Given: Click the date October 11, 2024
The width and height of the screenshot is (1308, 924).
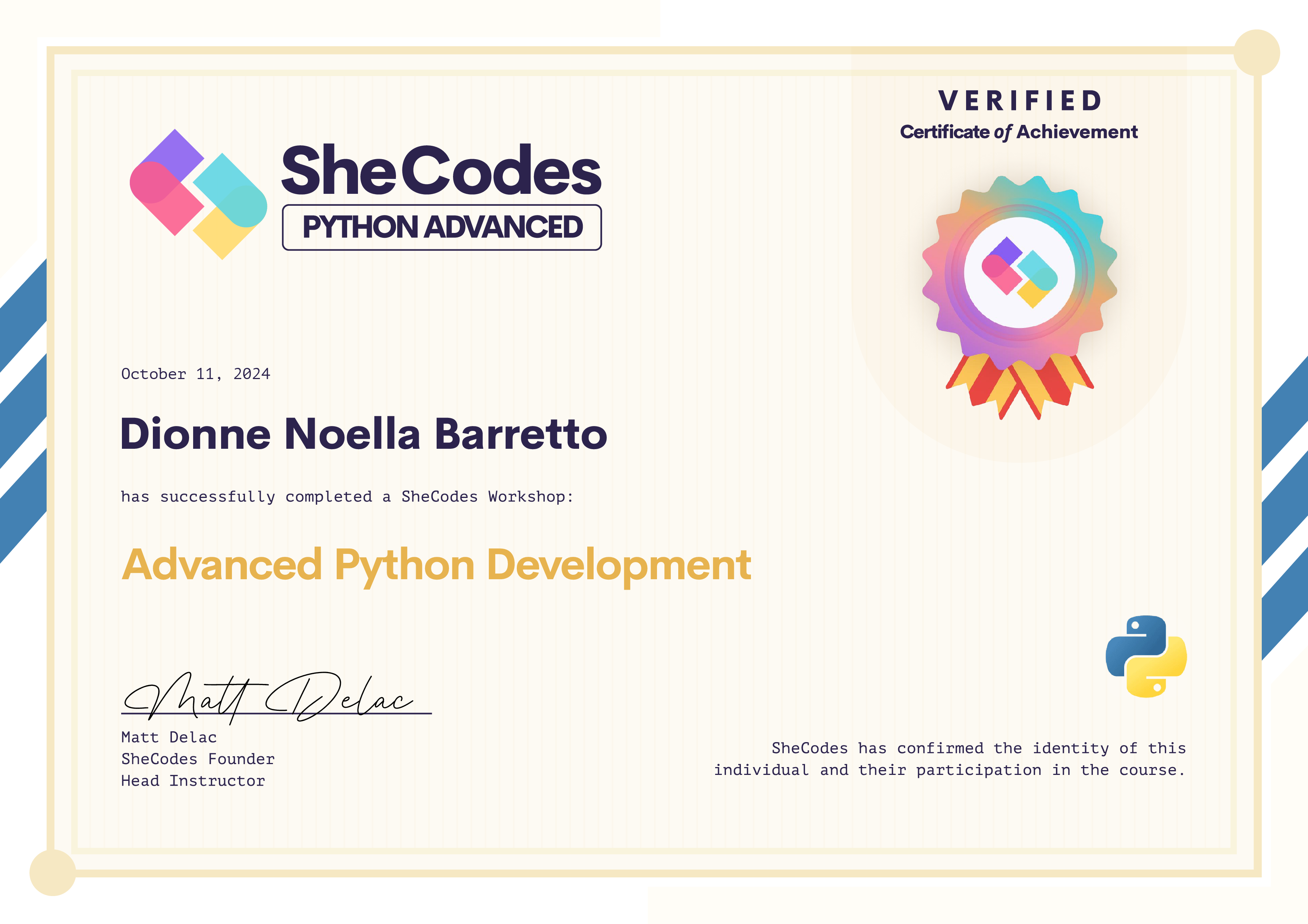Looking at the screenshot, I should (x=195, y=374).
